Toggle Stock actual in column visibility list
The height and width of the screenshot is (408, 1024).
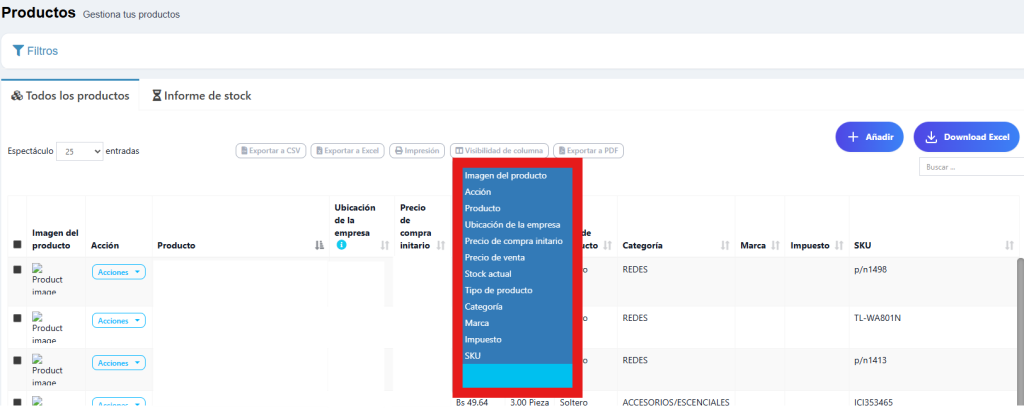tap(489, 274)
